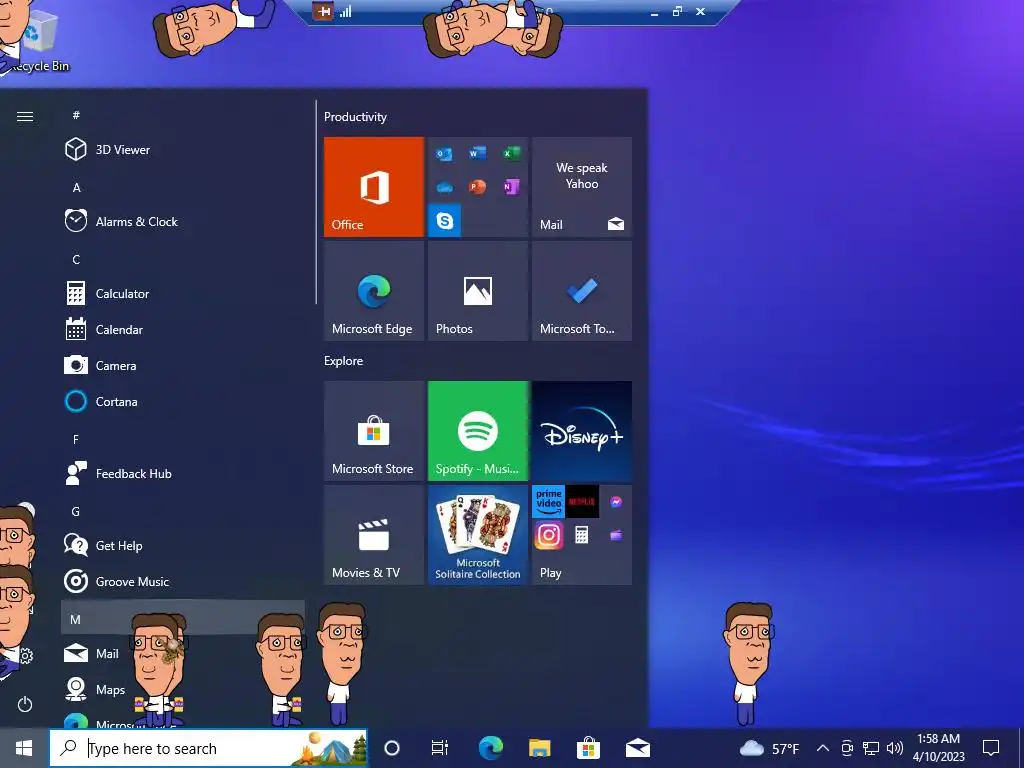Launch Edge from the taskbar
This screenshot has width=1024, height=768.
click(490, 748)
